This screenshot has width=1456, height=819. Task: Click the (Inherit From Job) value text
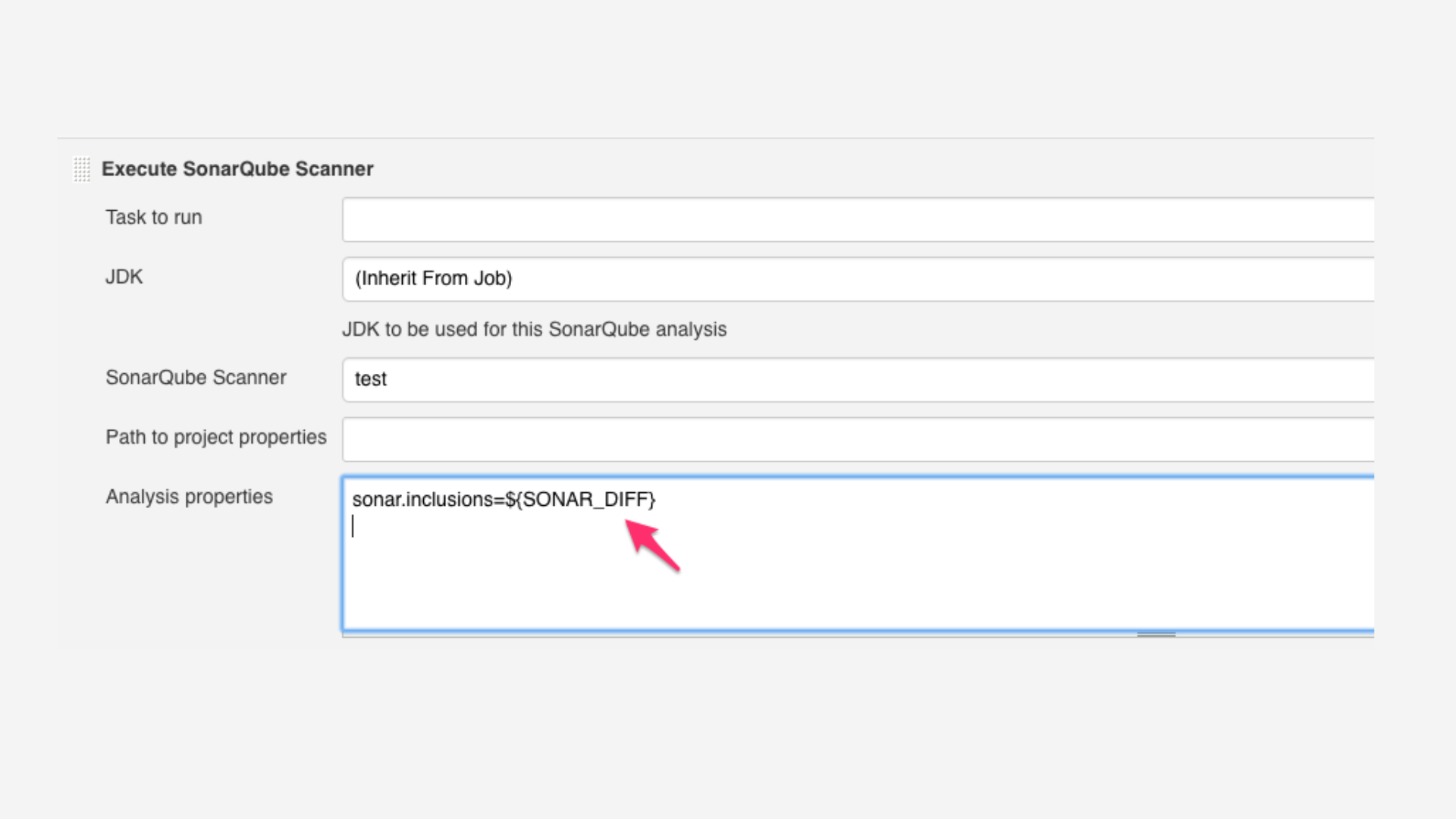[433, 279]
